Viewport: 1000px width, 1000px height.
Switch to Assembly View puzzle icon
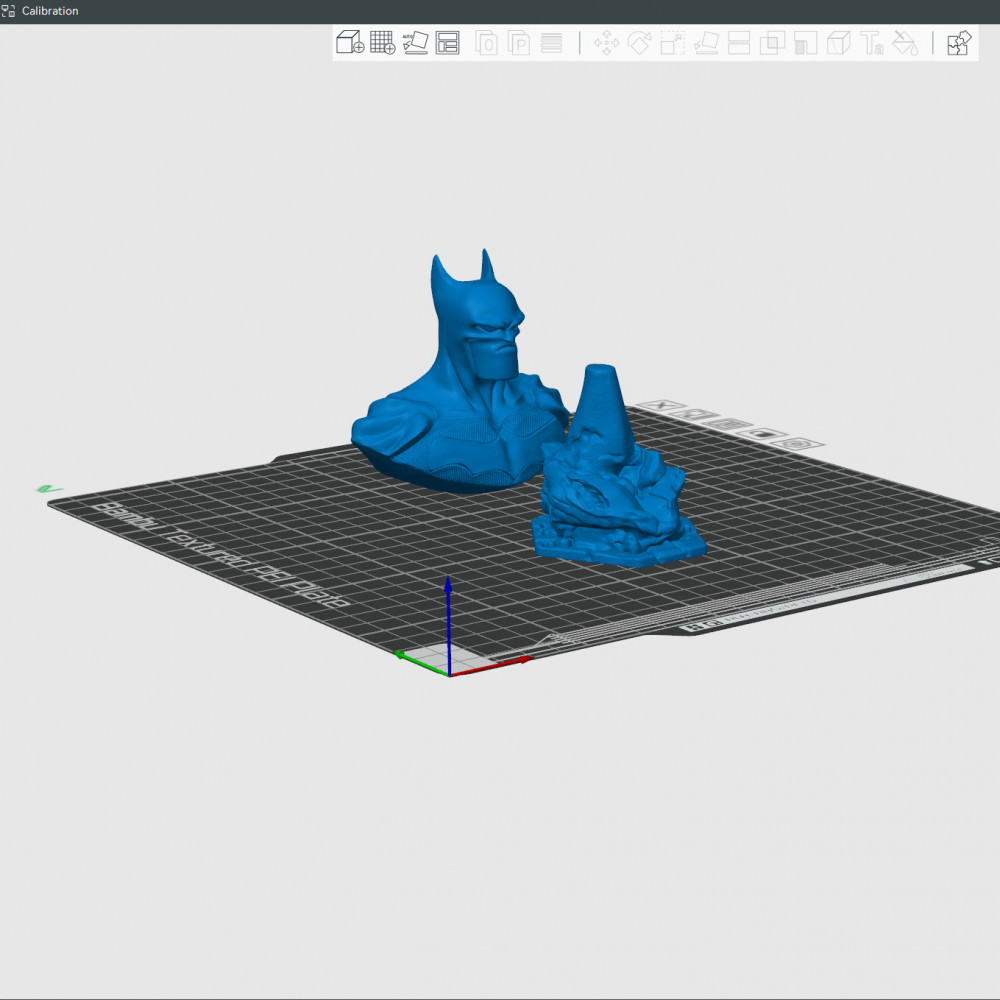(x=959, y=43)
